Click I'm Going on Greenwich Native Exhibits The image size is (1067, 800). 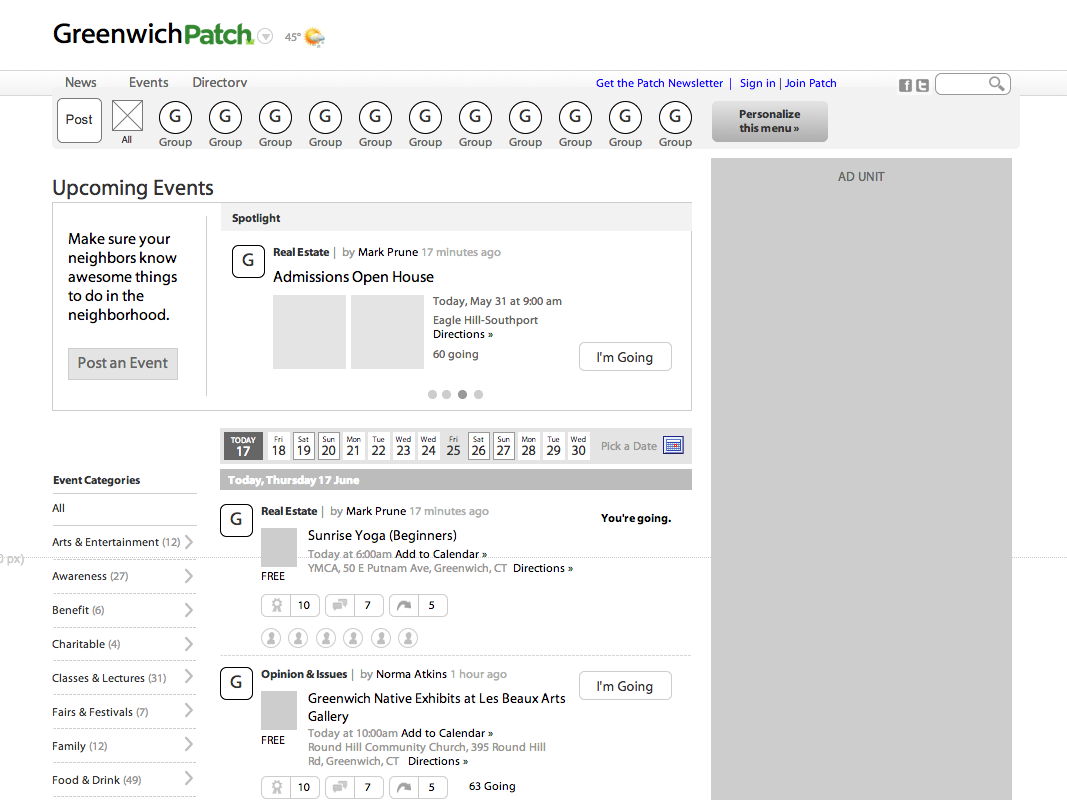coord(625,686)
